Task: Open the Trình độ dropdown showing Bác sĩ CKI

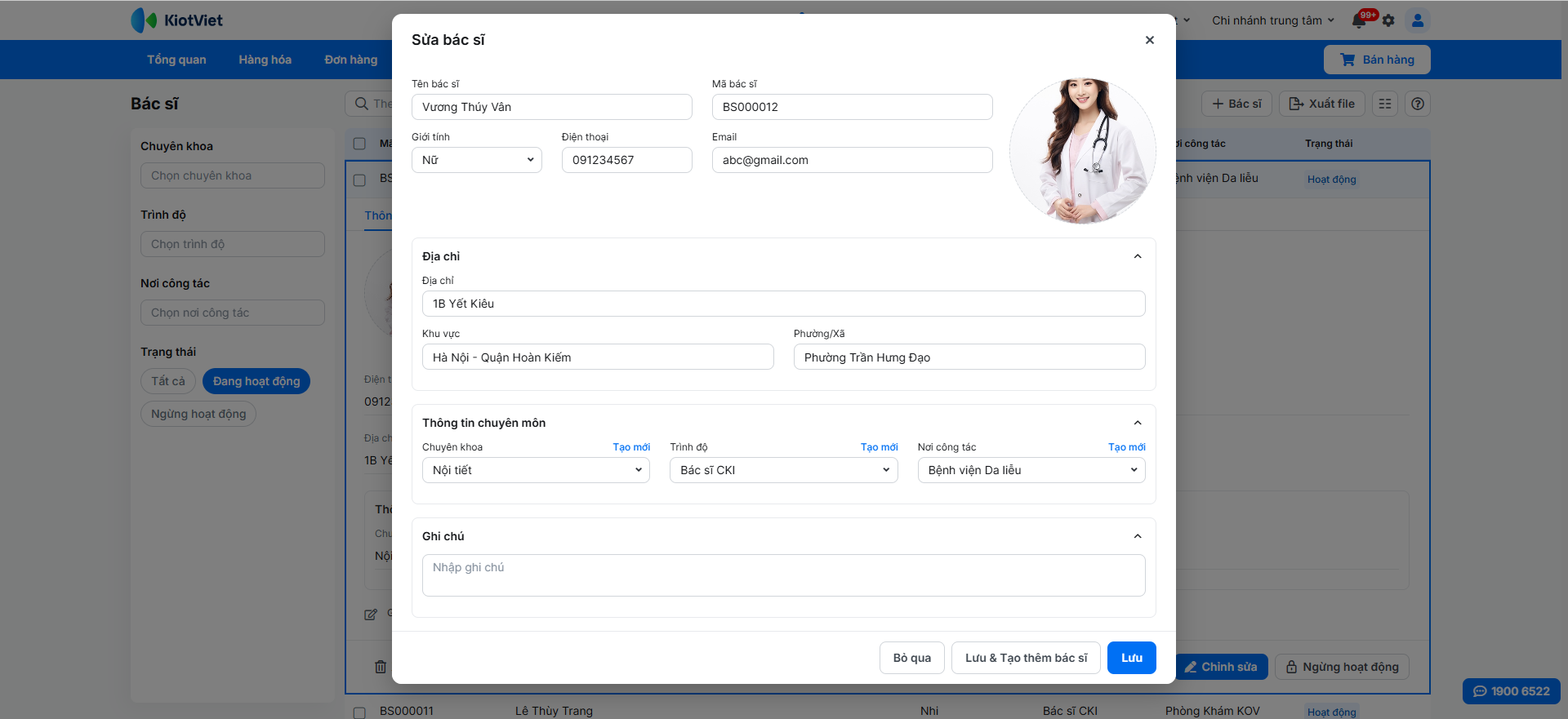Action: pos(784,470)
